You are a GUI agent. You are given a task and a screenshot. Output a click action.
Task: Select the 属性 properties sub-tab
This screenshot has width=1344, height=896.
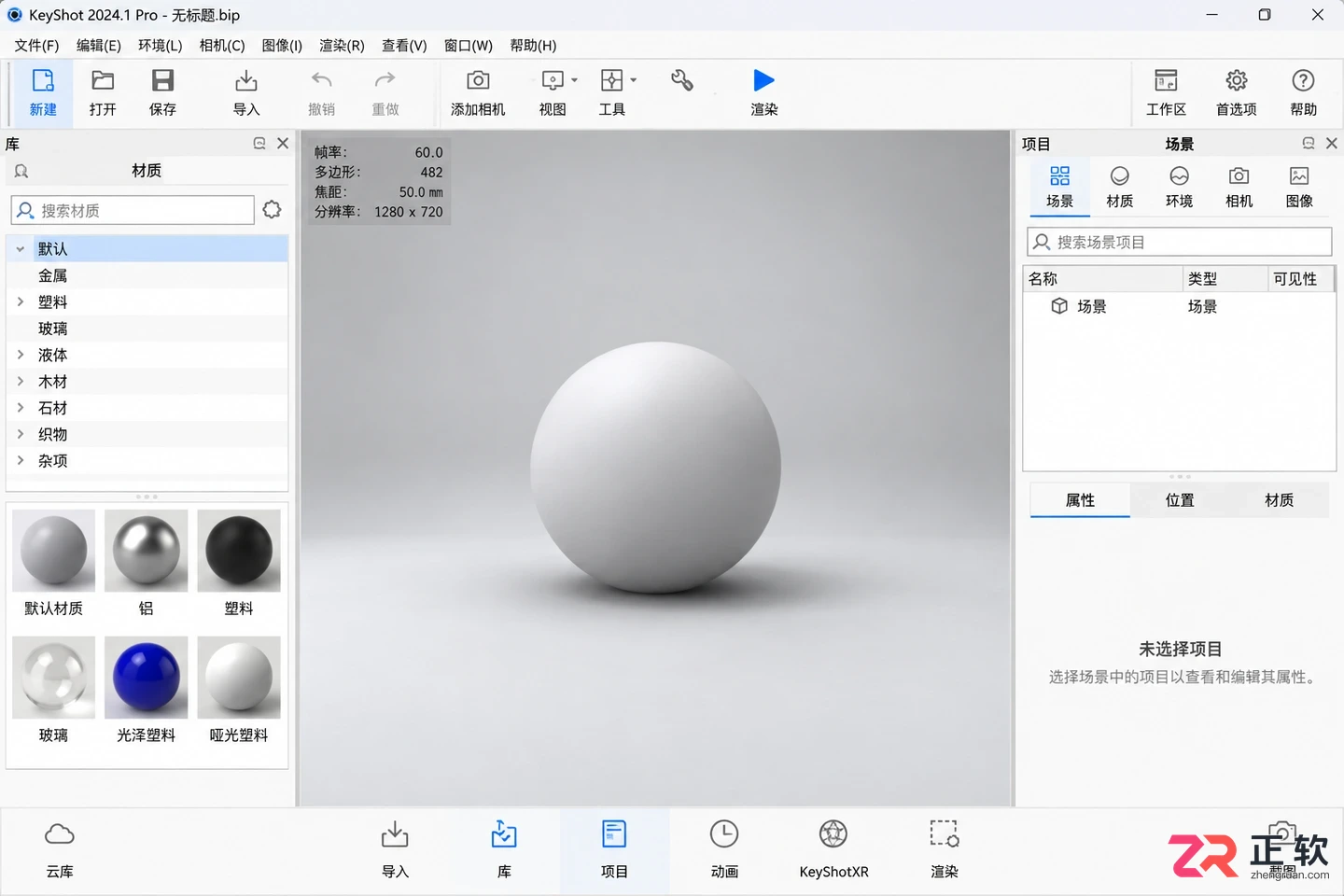pyautogui.click(x=1080, y=500)
